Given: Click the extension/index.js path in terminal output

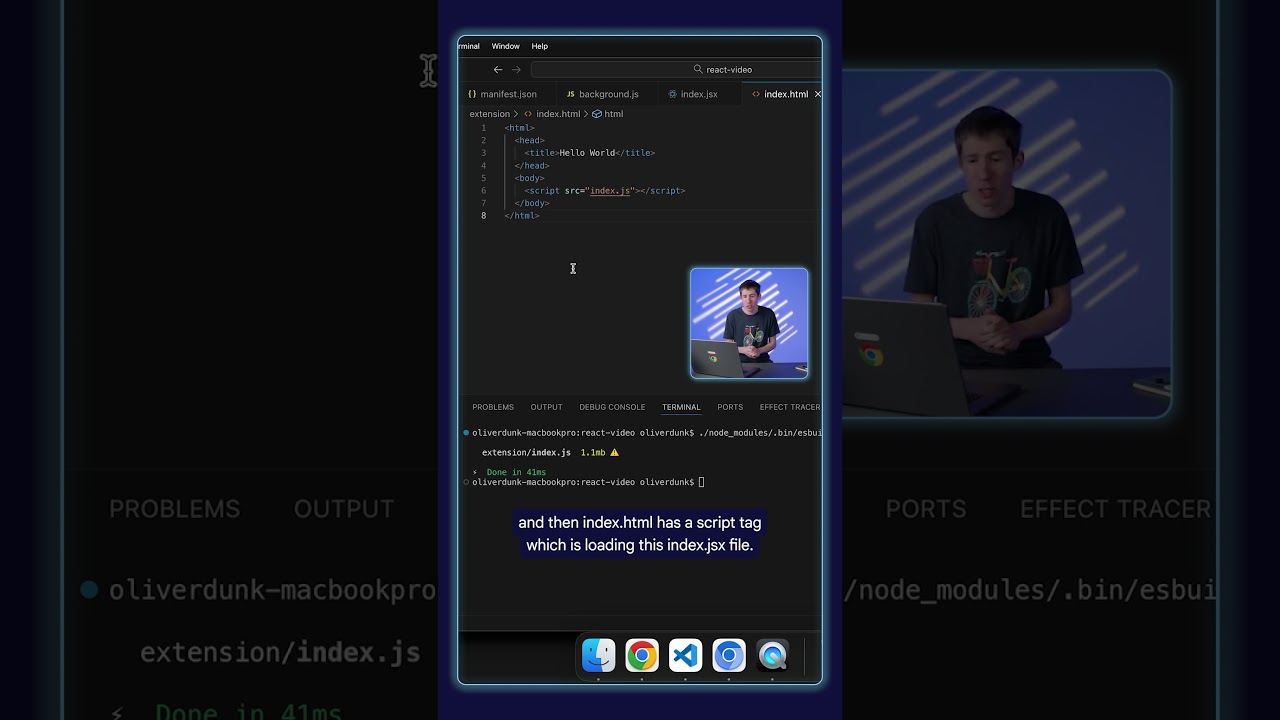Looking at the screenshot, I should [x=526, y=453].
